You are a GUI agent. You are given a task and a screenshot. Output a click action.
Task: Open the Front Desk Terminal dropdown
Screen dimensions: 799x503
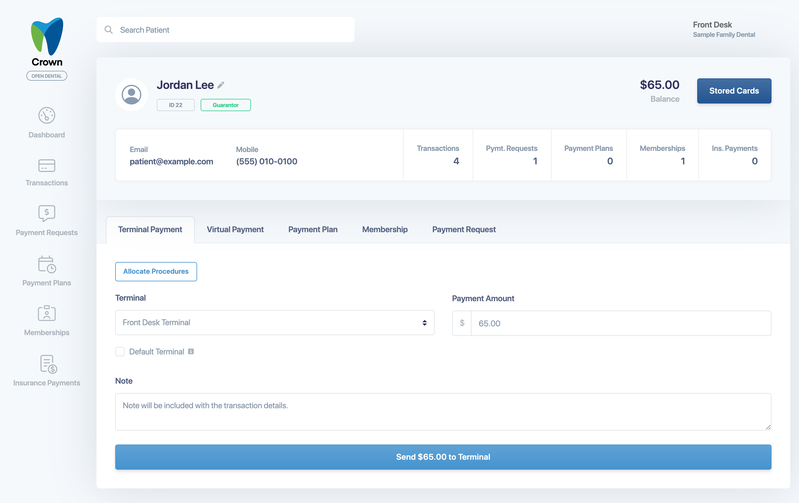275,323
